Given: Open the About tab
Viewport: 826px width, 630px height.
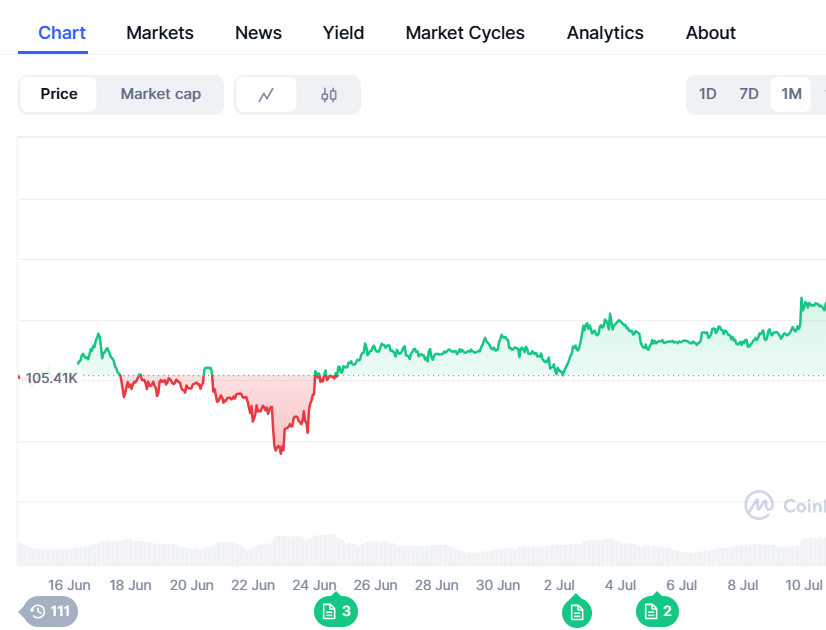Looking at the screenshot, I should tap(711, 33).
